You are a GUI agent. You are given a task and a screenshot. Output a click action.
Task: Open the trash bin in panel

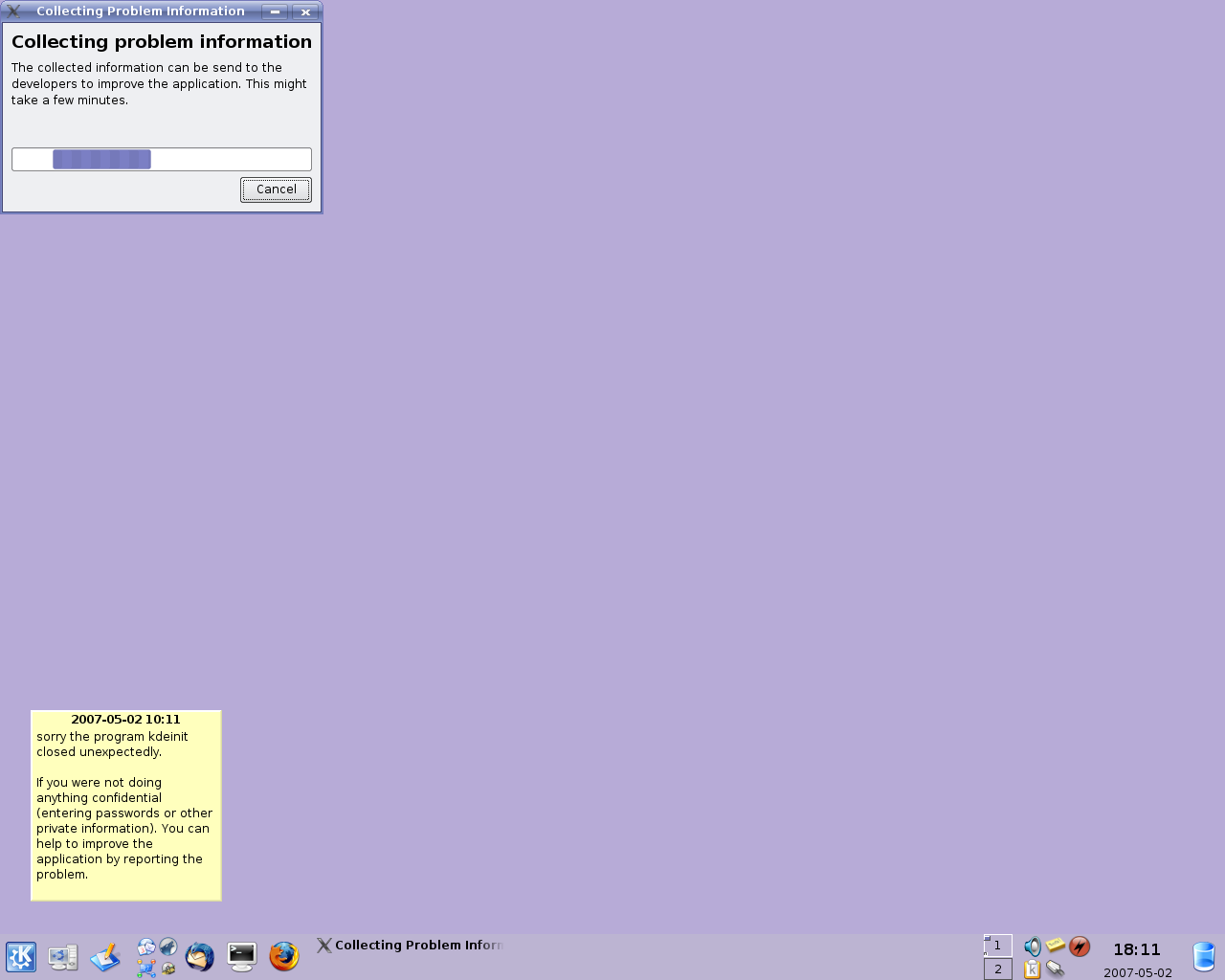(x=1203, y=956)
